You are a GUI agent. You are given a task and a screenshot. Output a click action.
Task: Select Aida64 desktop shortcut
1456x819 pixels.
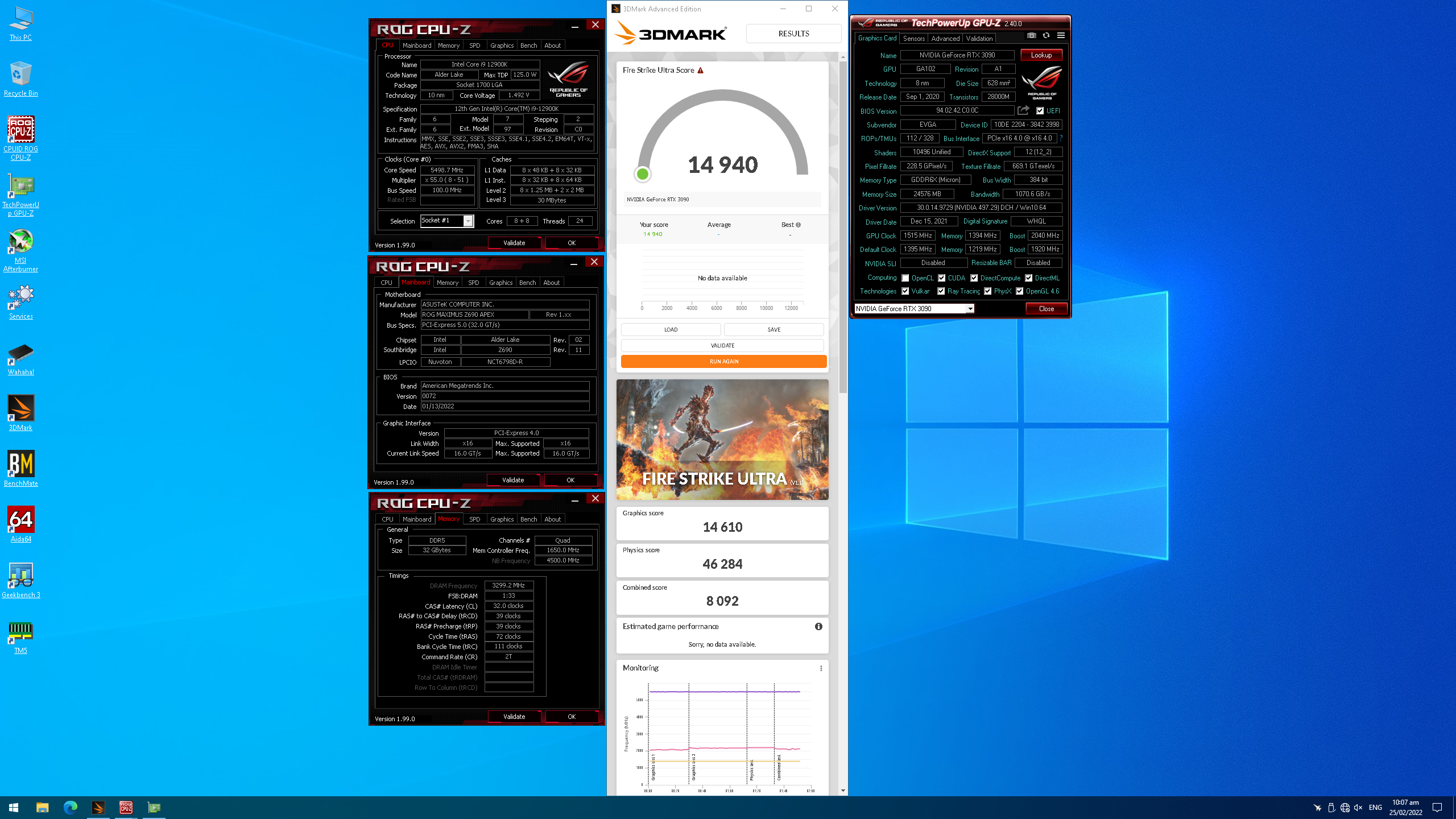[x=20, y=524]
